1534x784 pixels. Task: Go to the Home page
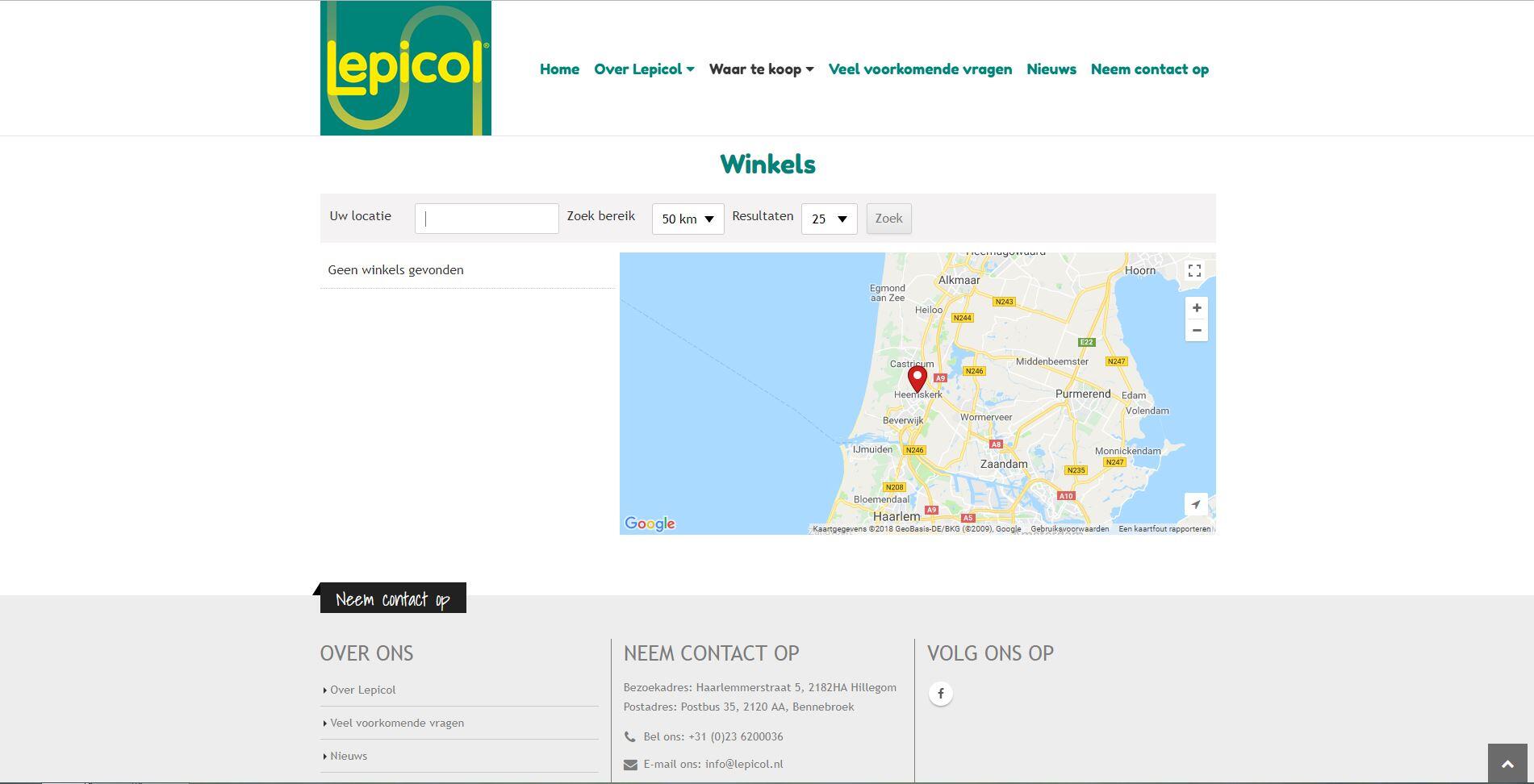(559, 69)
